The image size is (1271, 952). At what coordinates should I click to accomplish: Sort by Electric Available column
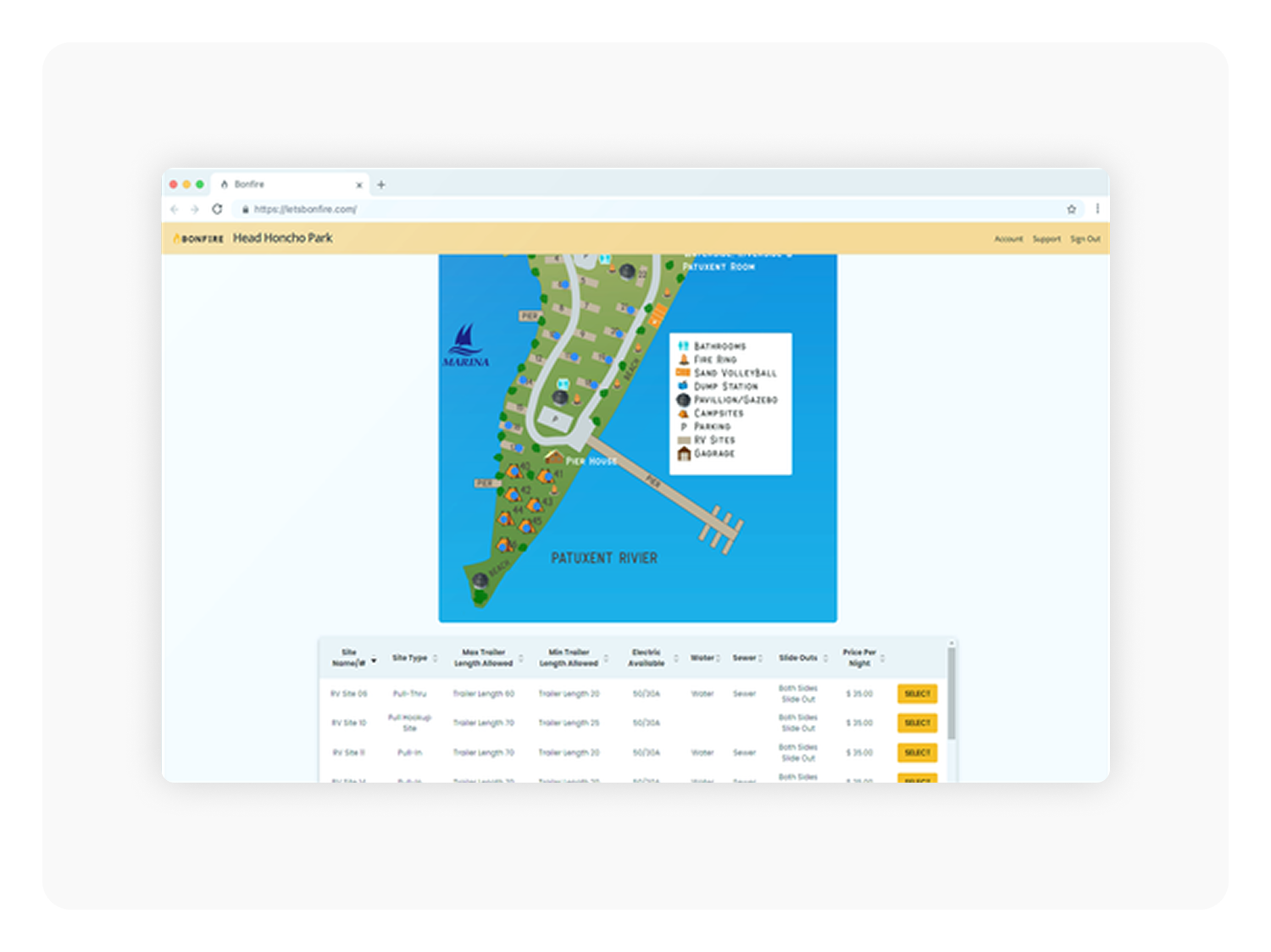pos(675,658)
